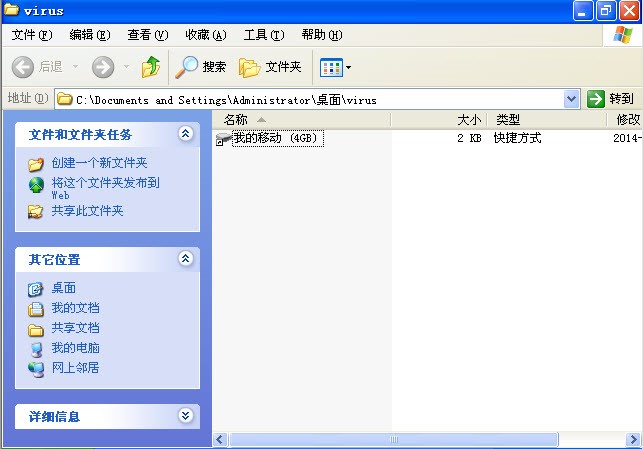Collapse the 文件和文件夹任务 panel
Image resolution: width=643 pixels, height=449 pixels.
186,133
